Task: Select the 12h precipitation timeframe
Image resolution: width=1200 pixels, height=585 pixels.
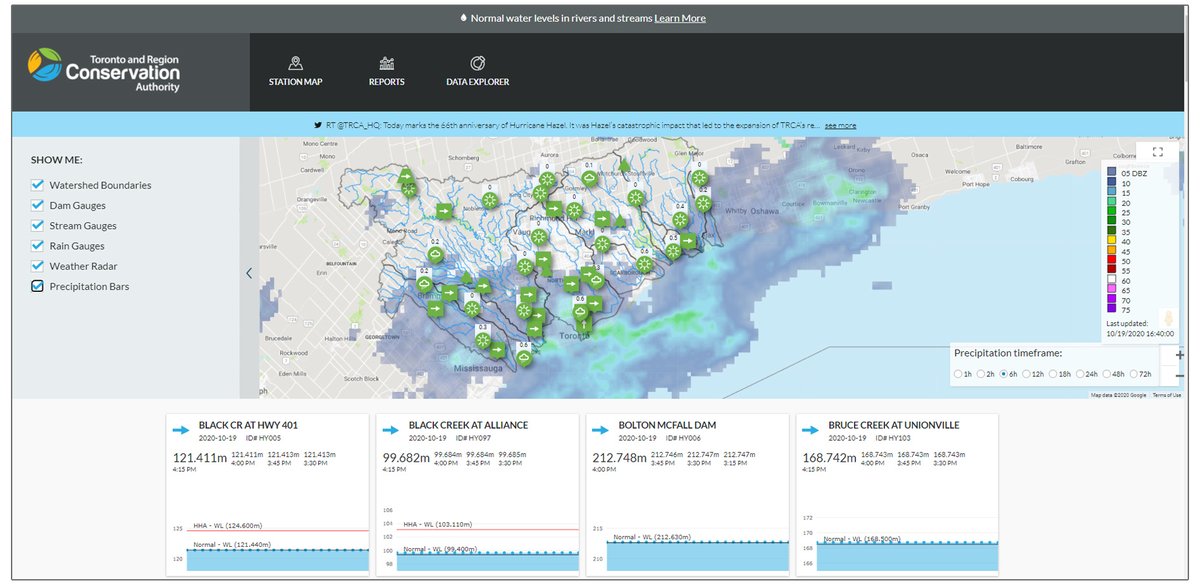Action: click(x=1026, y=373)
